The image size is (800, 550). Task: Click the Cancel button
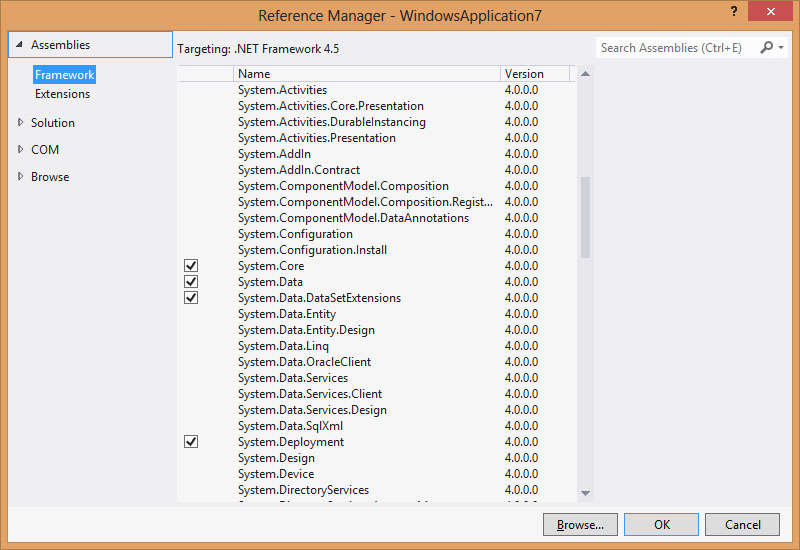point(742,524)
